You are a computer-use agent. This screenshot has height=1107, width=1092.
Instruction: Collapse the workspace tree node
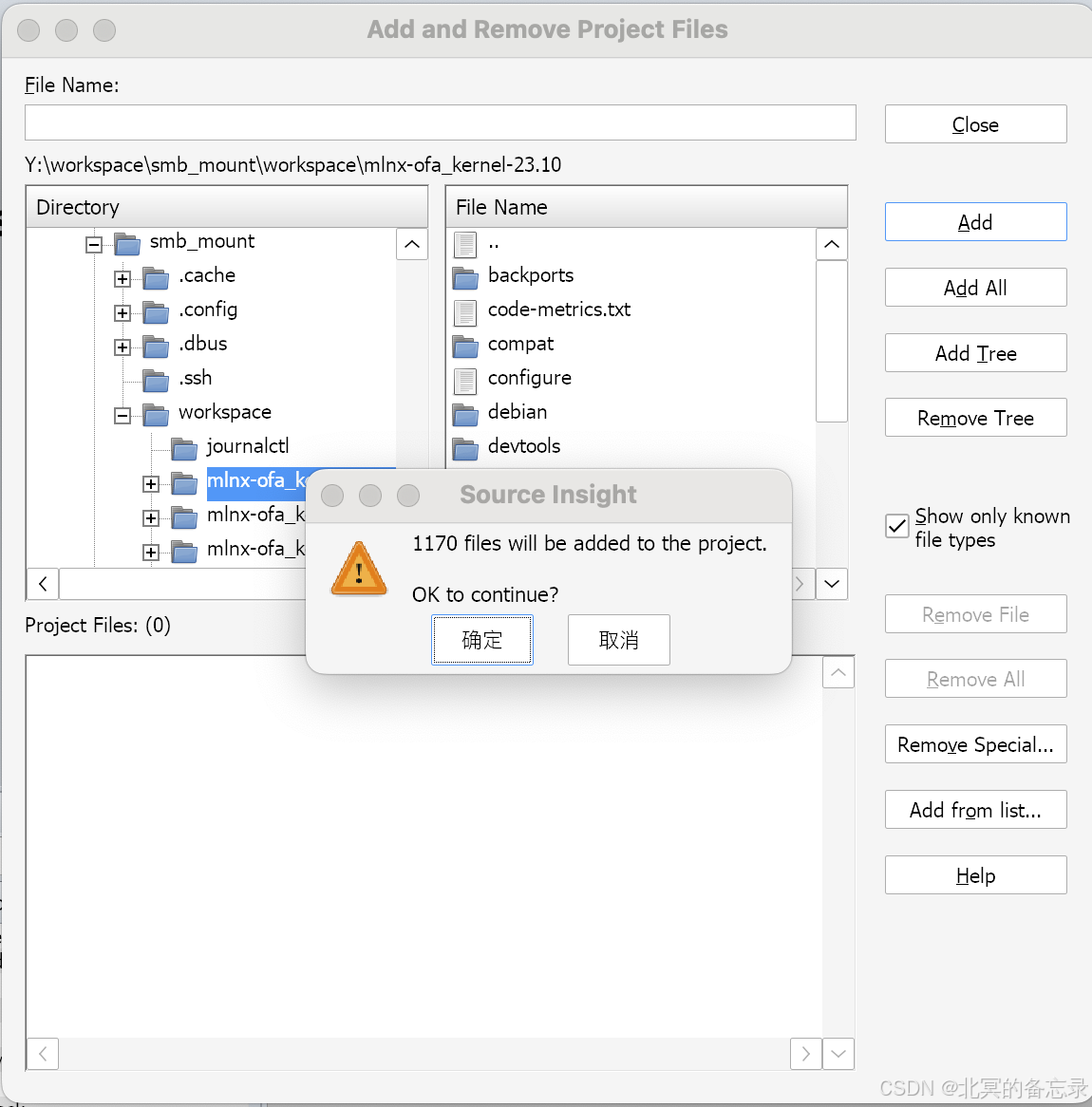[x=122, y=416]
